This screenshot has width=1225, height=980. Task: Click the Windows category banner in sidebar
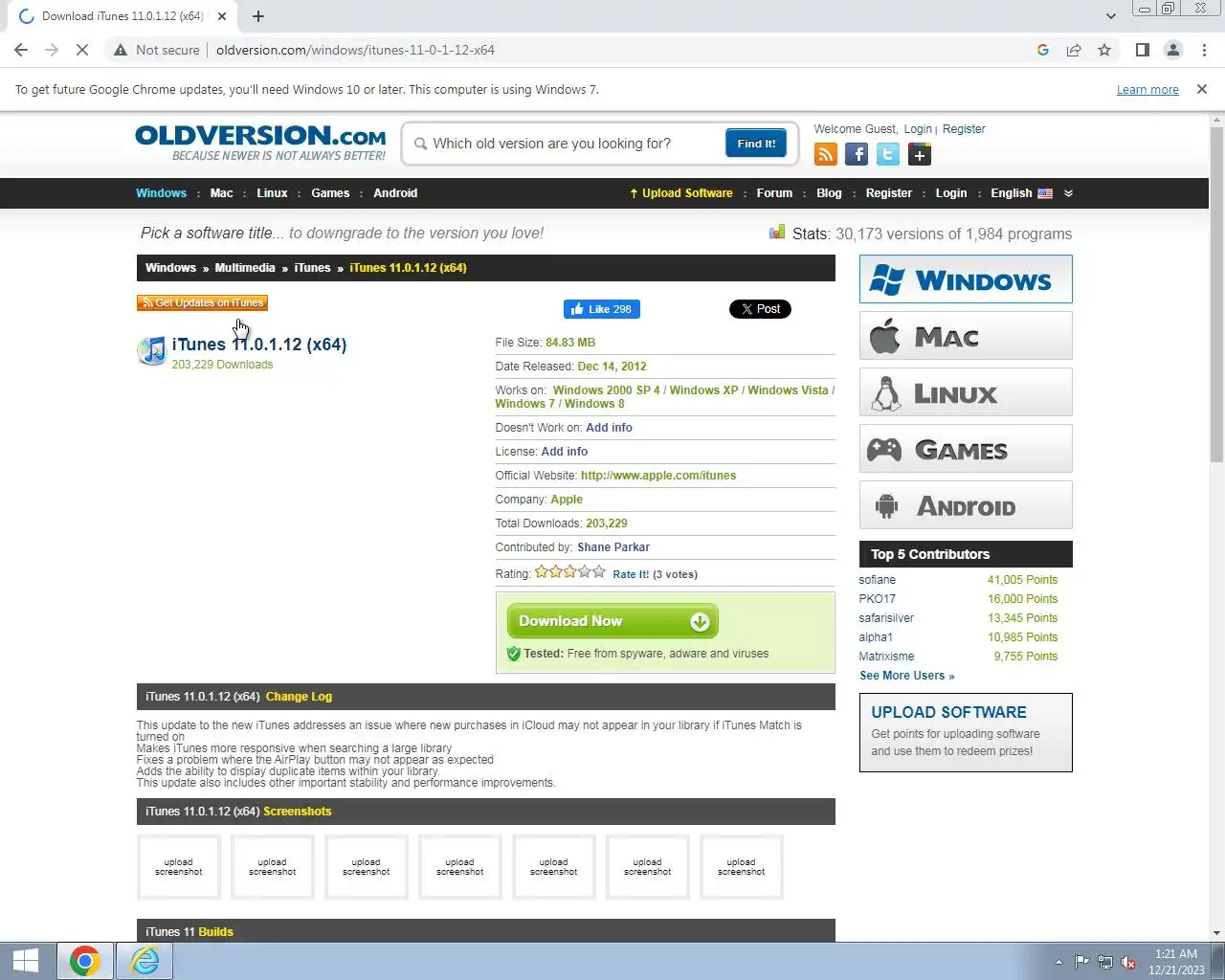966,279
